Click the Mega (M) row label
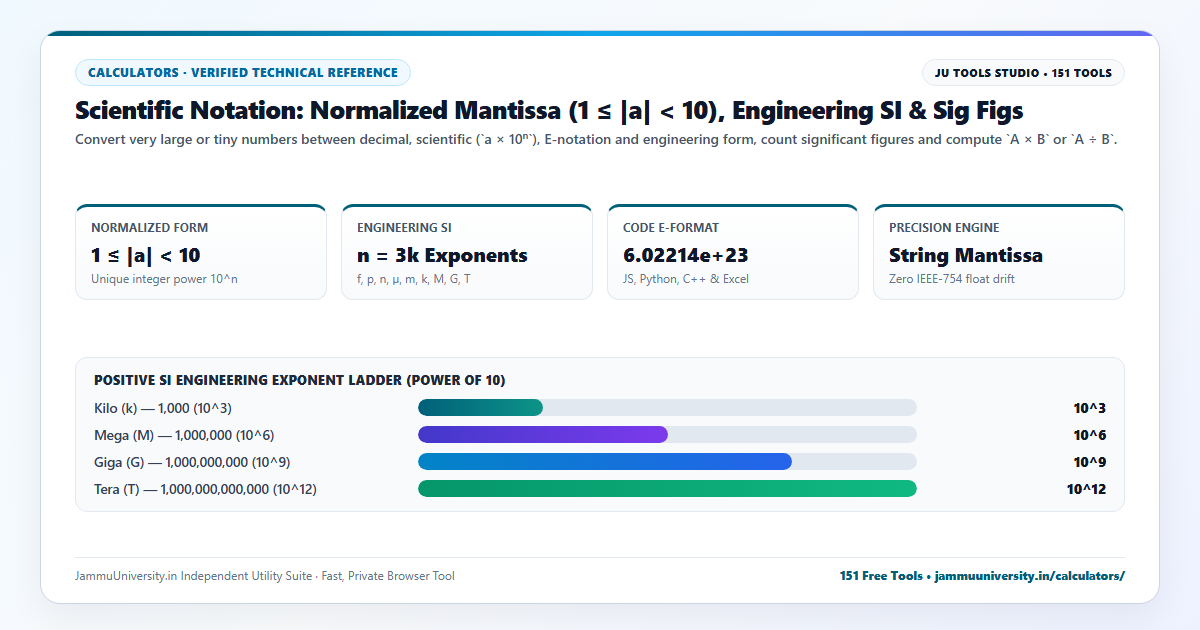This screenshot has width=1200, height=630. pos(184,435)
